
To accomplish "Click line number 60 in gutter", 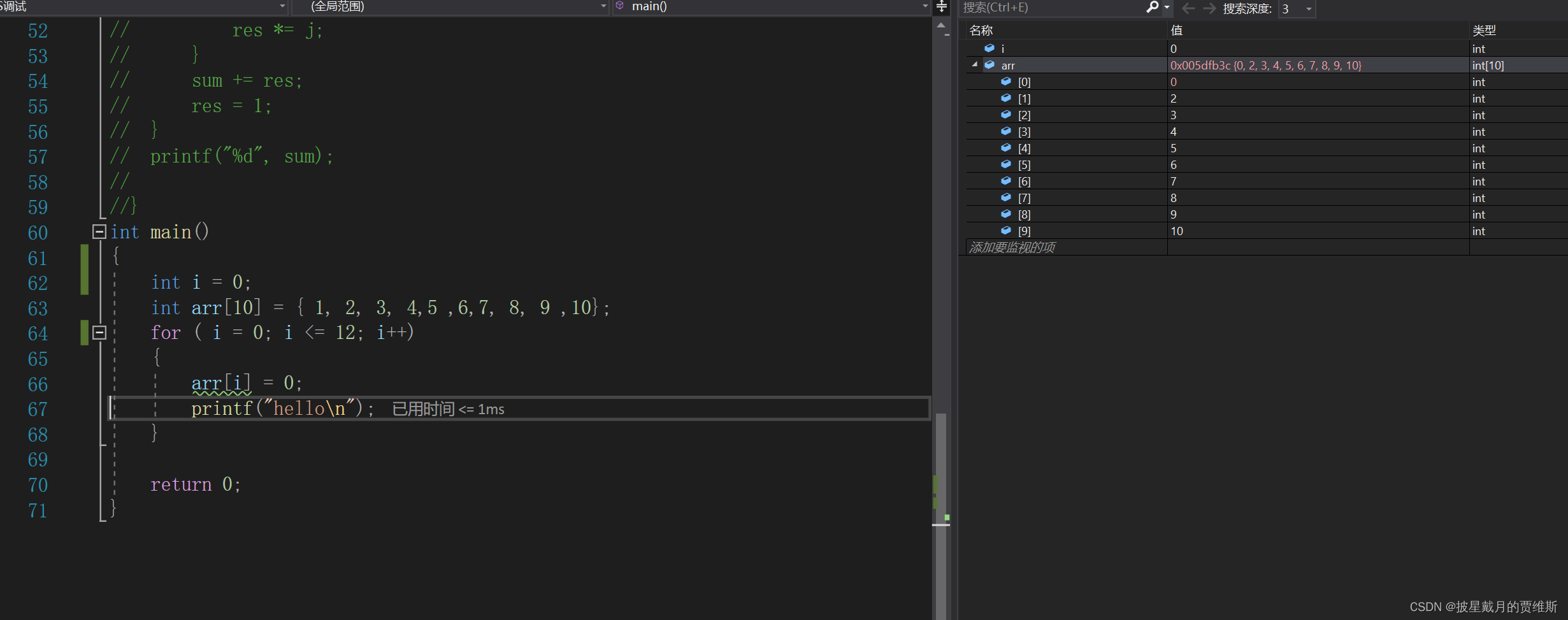I will pyautogui.click(x=38, y=233).
